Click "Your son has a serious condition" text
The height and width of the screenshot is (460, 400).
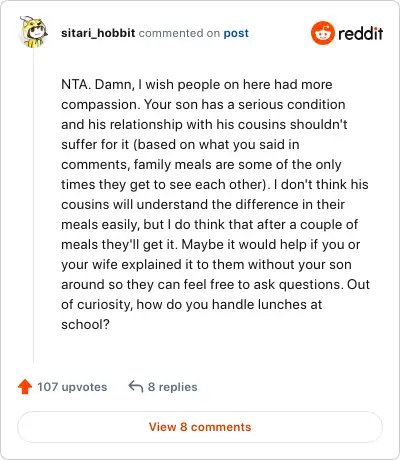point(245,104)
